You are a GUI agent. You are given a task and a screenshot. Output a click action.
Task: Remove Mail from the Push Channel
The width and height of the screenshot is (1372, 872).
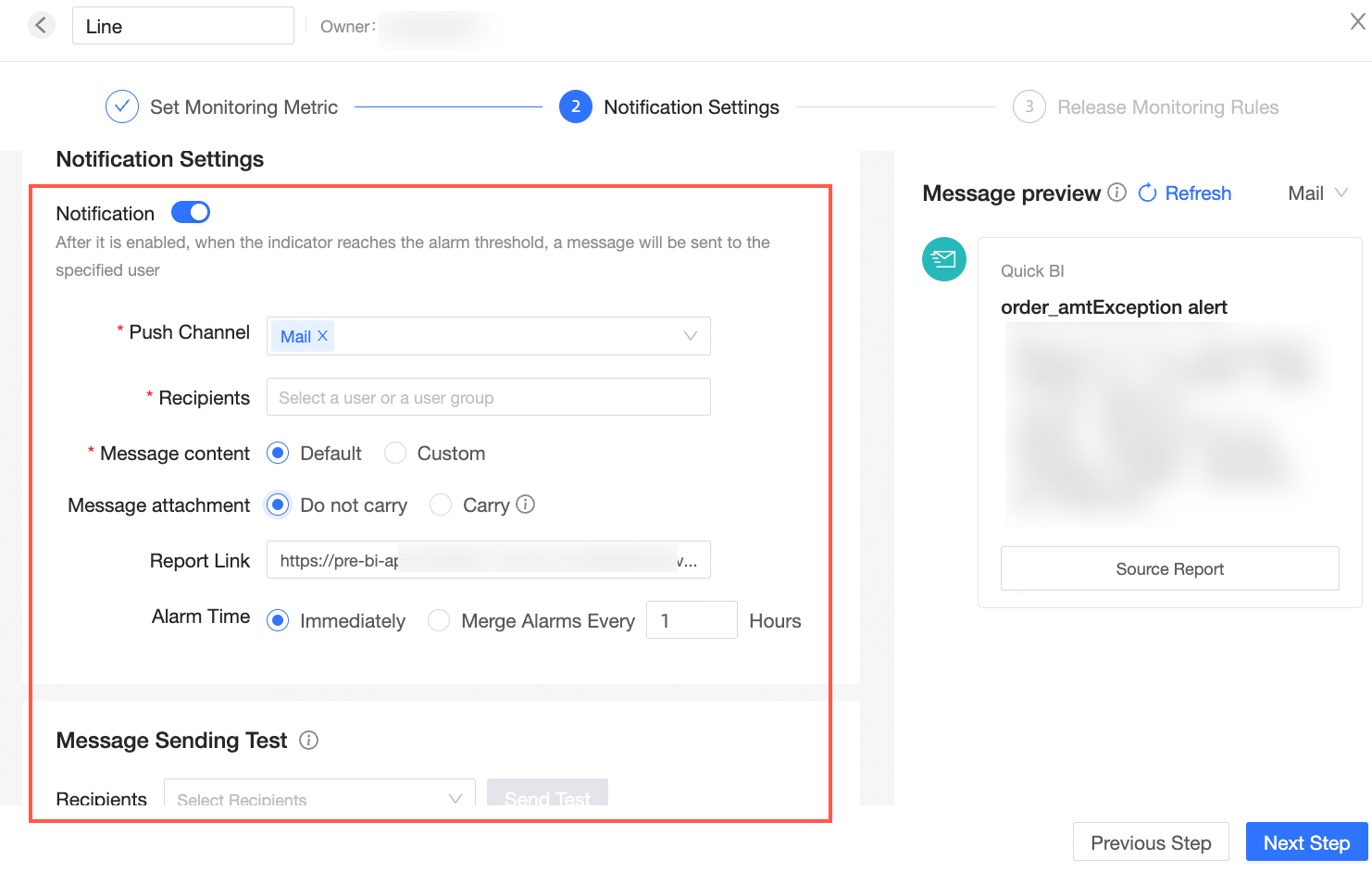322,336
